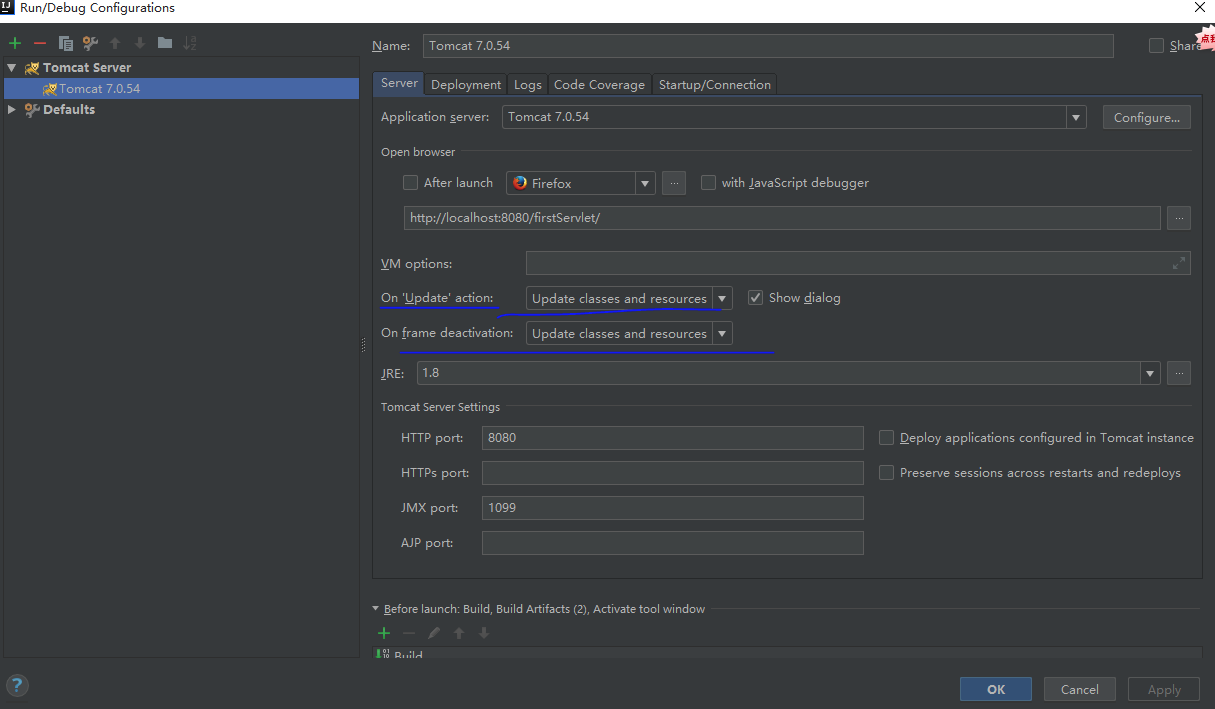The image size is (1215, 709).
Task: Click the Name field containing Tomcat 7.0.54
Action: [768, 46]
